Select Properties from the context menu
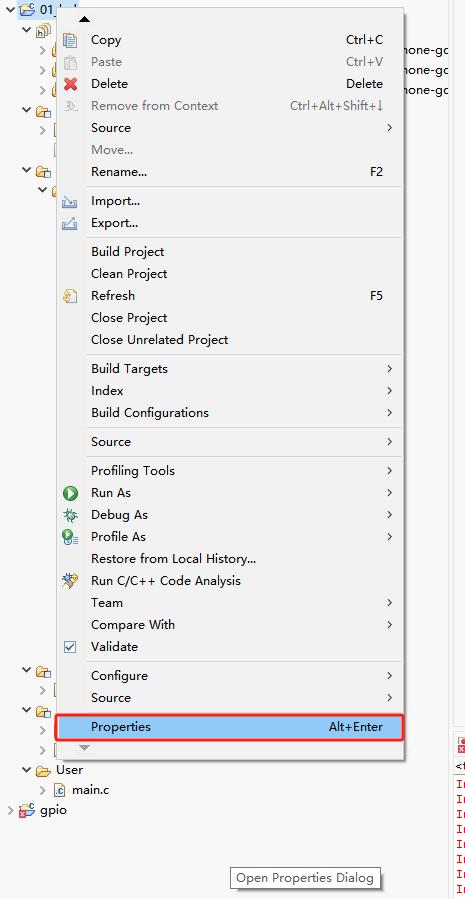The width and height of the screenshot is (465, 899). (229, 727)
